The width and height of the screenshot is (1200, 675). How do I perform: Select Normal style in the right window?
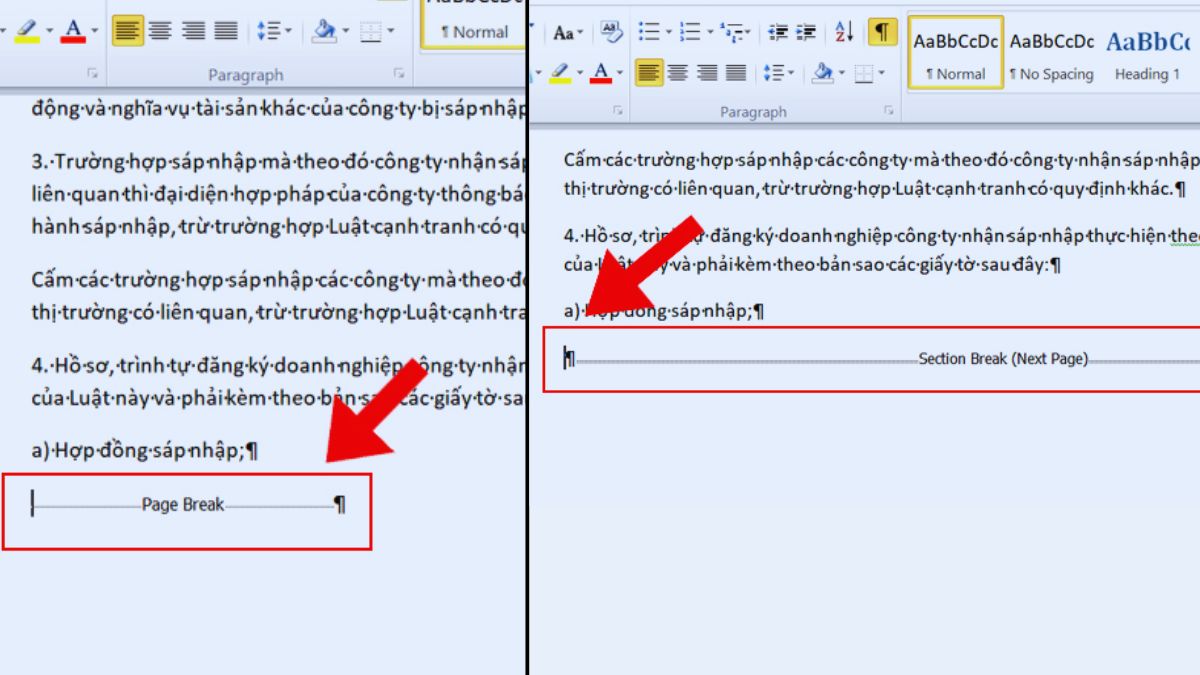click(955, 53)
